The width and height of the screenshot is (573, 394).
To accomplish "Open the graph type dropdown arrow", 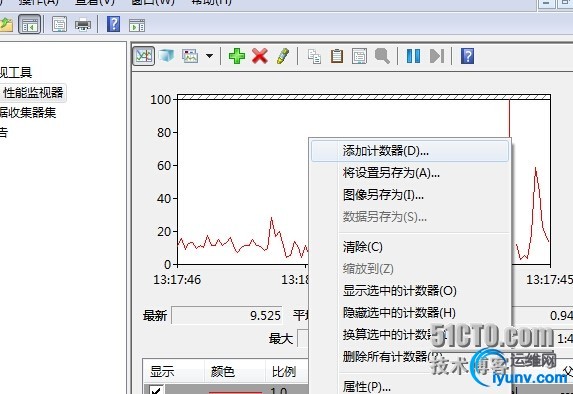I will point(209,56).
